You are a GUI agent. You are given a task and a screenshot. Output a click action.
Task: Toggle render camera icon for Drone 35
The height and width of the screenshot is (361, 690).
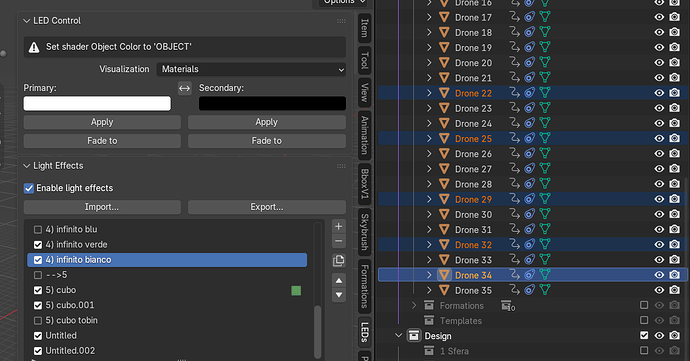(674, 290)
